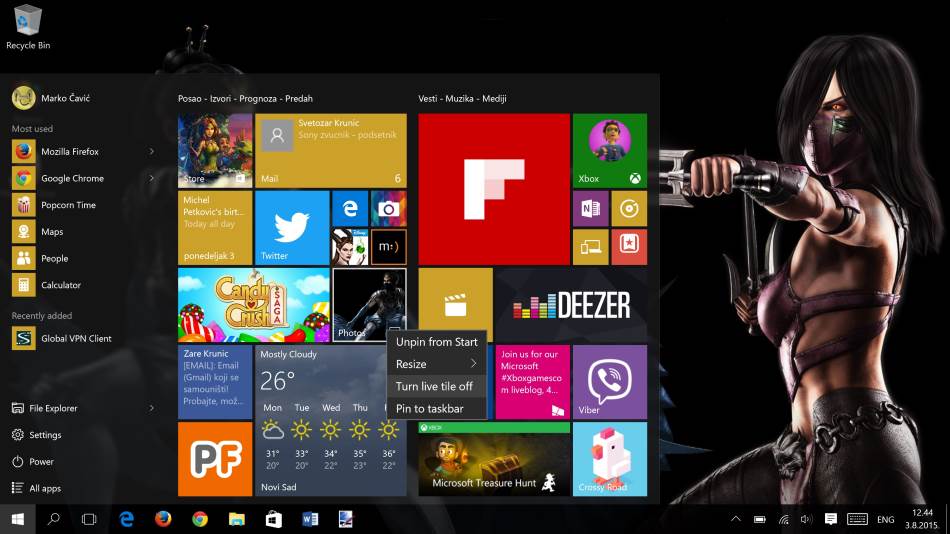The width and height of the screenshot is (950, 534).
Task: Select Unpin from Start
Action: 436,342
